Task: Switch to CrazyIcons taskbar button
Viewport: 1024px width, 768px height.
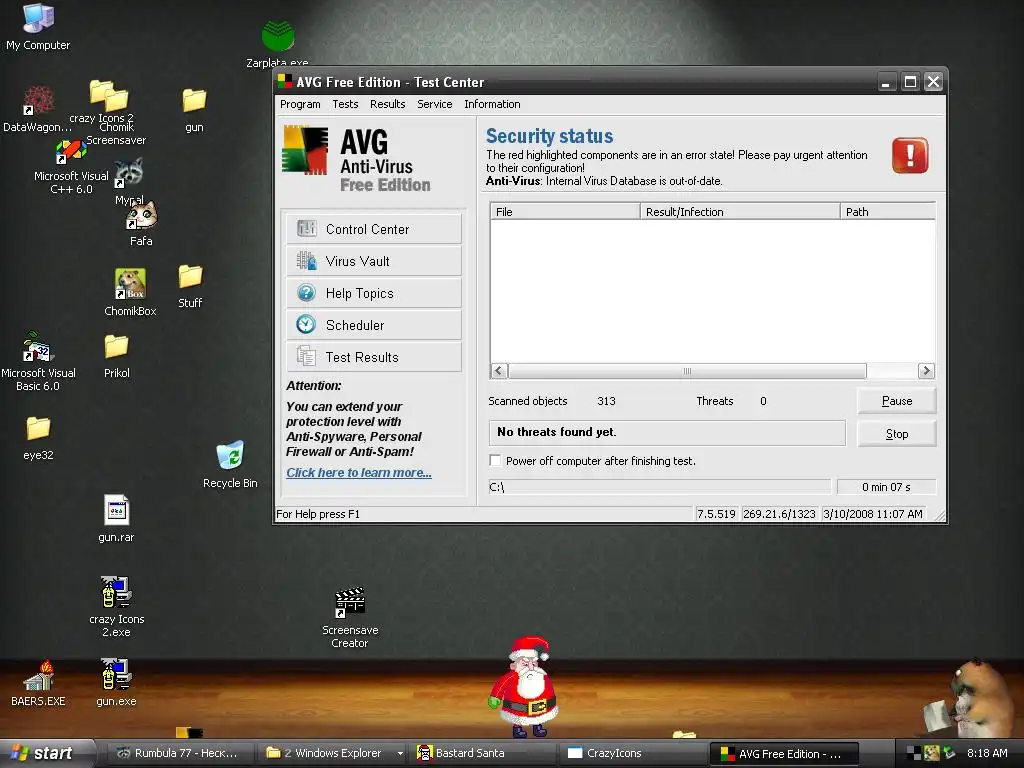Action: point(633,753)
